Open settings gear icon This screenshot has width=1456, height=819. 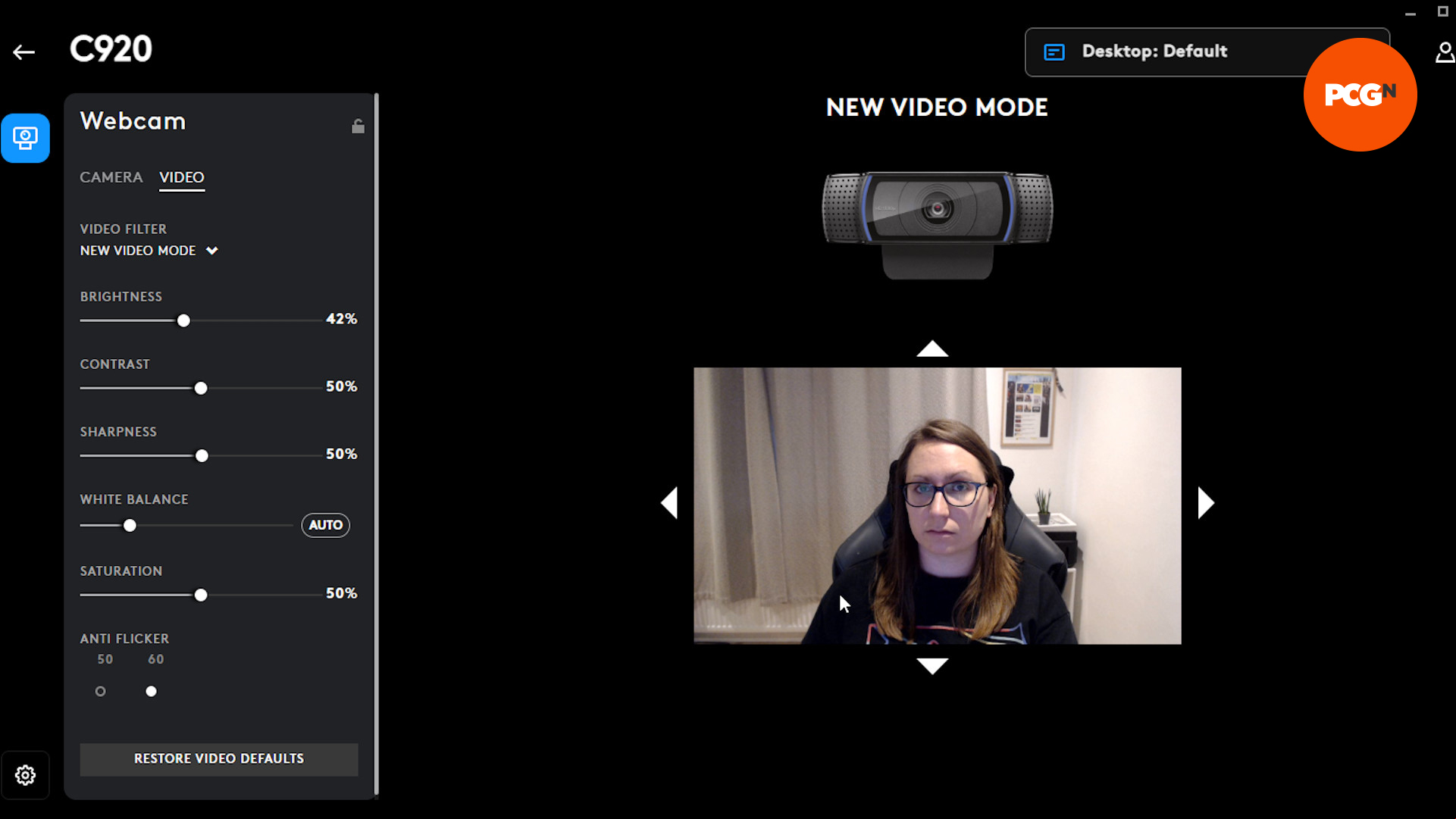pos(25,775)
